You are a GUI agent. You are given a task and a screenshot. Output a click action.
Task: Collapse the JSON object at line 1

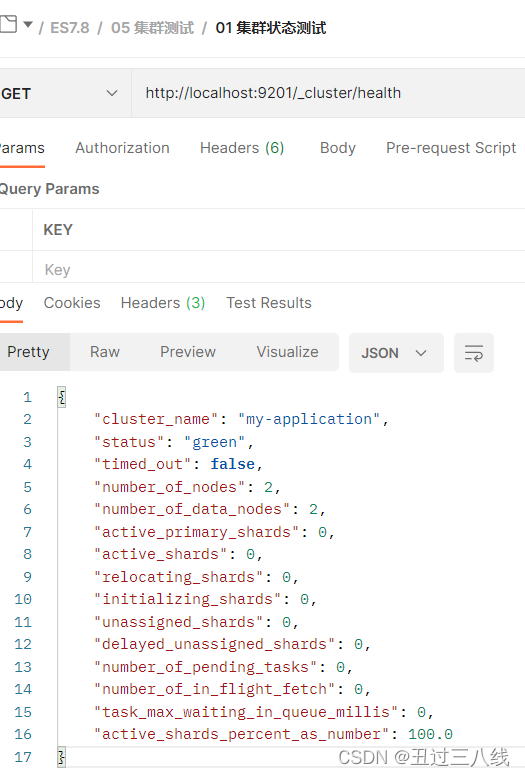tap(61, 397)
